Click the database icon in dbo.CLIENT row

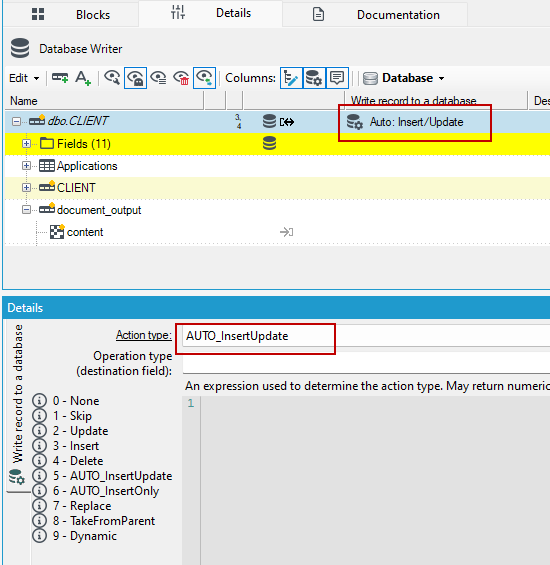click(x=269, y=121)
